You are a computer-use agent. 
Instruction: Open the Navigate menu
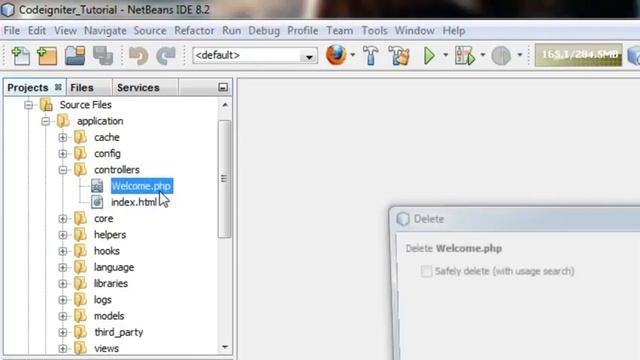click(x=105, y=31)
